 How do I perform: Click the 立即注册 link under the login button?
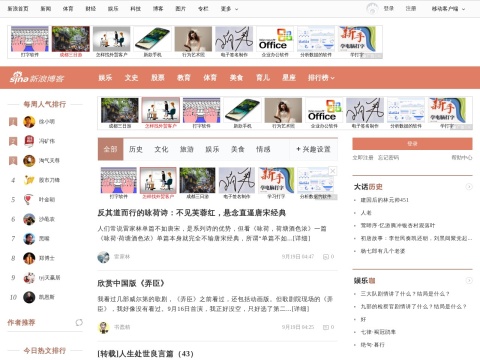tap(363, 157)
